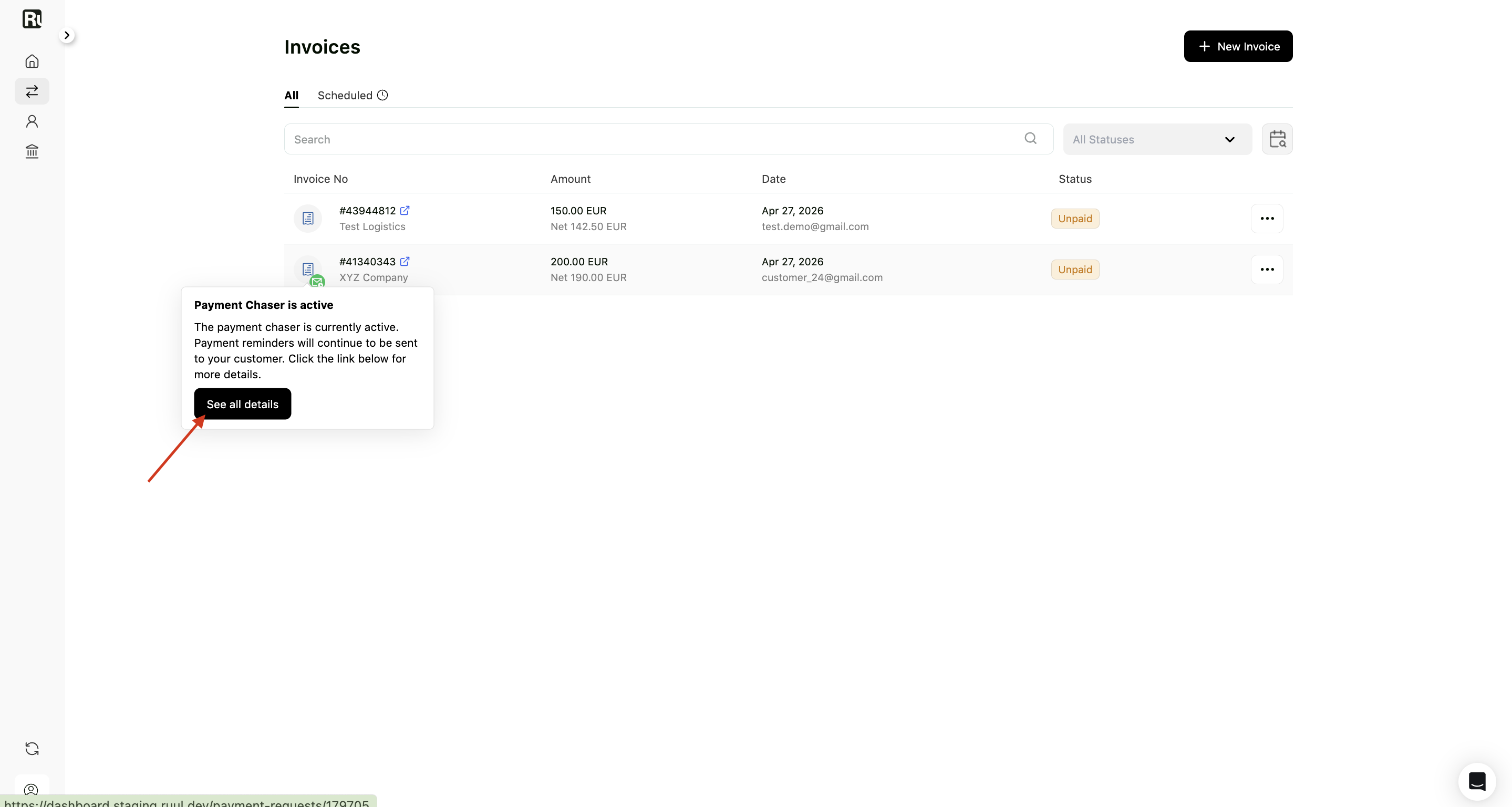Viewport: 1512px width, 807px height.
Task: Click XYZ Company customer name
Action: [x=374, y=277]
